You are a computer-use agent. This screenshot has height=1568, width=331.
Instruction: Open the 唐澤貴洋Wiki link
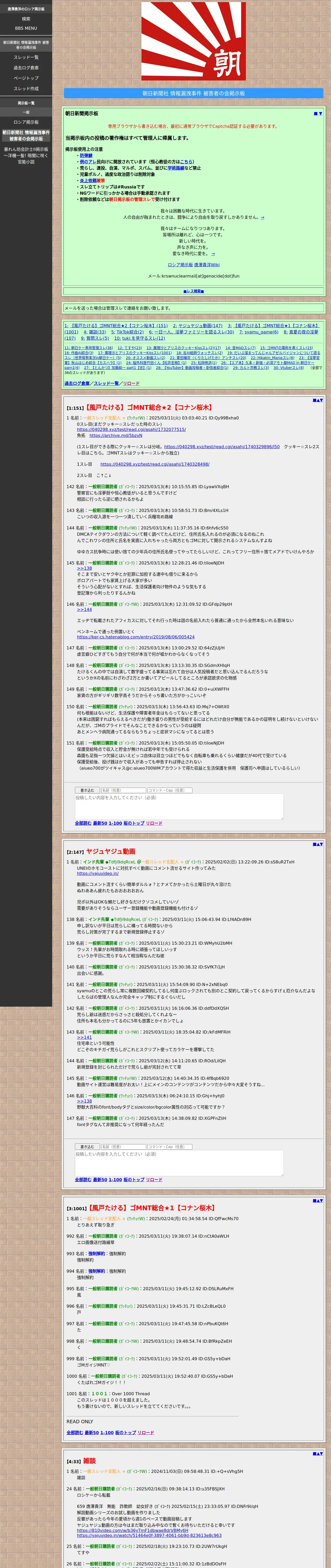coord(207,265)
